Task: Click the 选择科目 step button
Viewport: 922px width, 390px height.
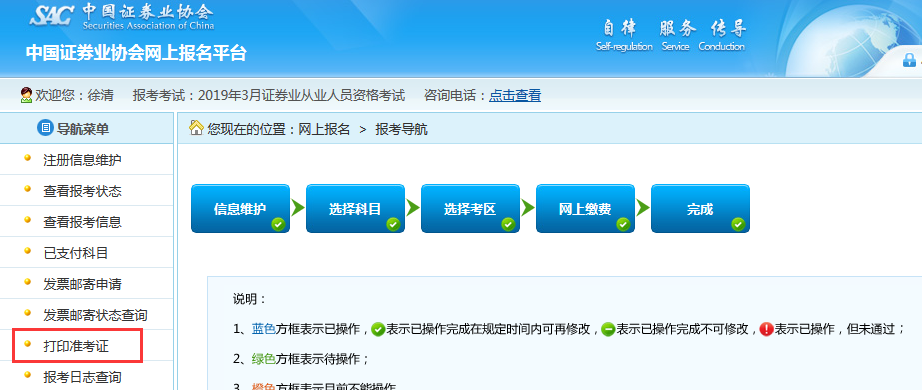Action: tap(355, 209)
